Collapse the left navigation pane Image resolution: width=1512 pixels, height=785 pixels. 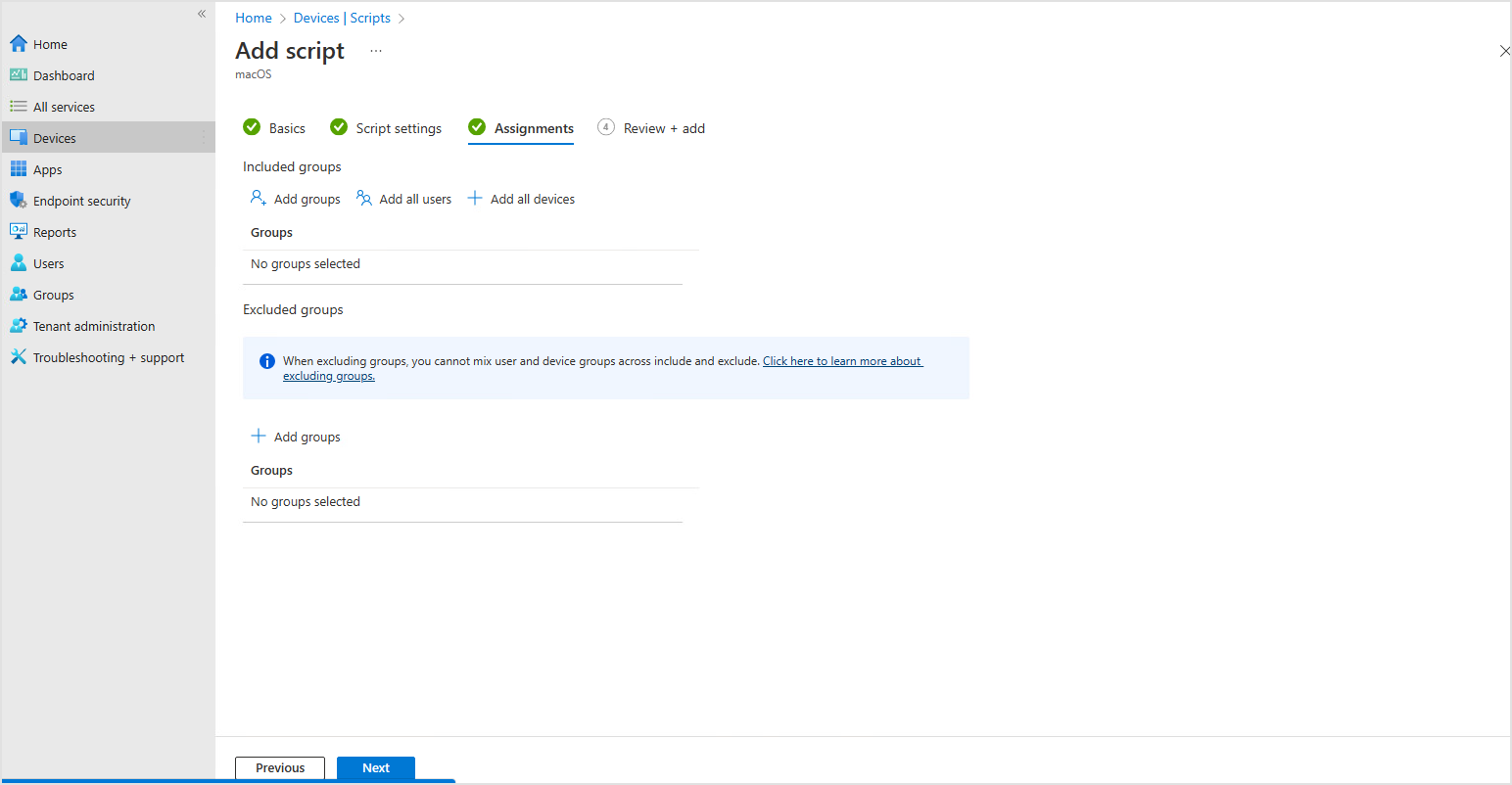click(x=202, y=14)
